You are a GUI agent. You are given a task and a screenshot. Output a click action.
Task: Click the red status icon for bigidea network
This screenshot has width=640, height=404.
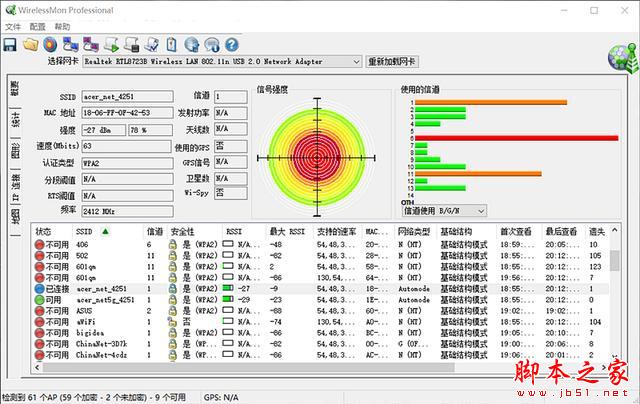[x=39, y=333]
